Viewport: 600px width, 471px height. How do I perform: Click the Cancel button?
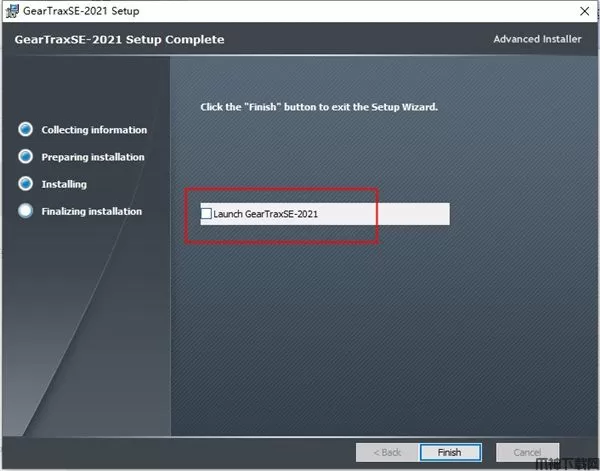[x=527, y=452]
